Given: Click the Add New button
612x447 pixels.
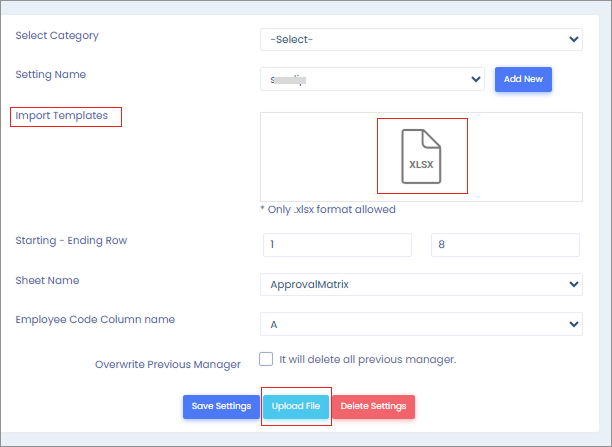Looking at the screenshot, I should pyautogui.click(x=523, y=79).
